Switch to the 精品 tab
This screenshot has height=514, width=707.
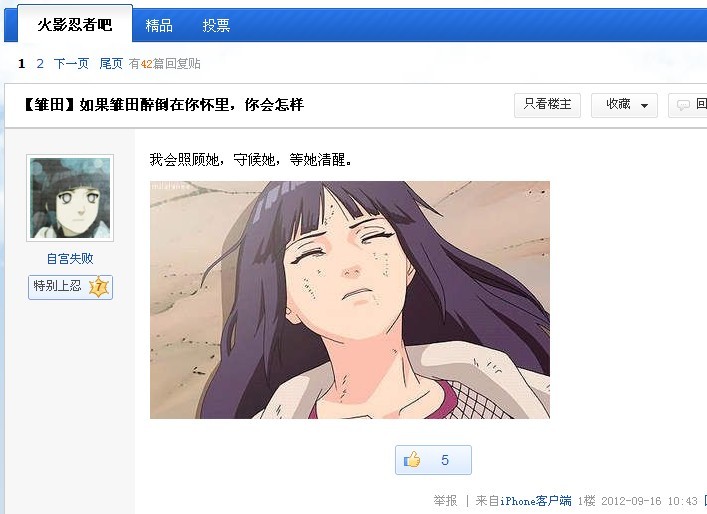coord(159,25)
